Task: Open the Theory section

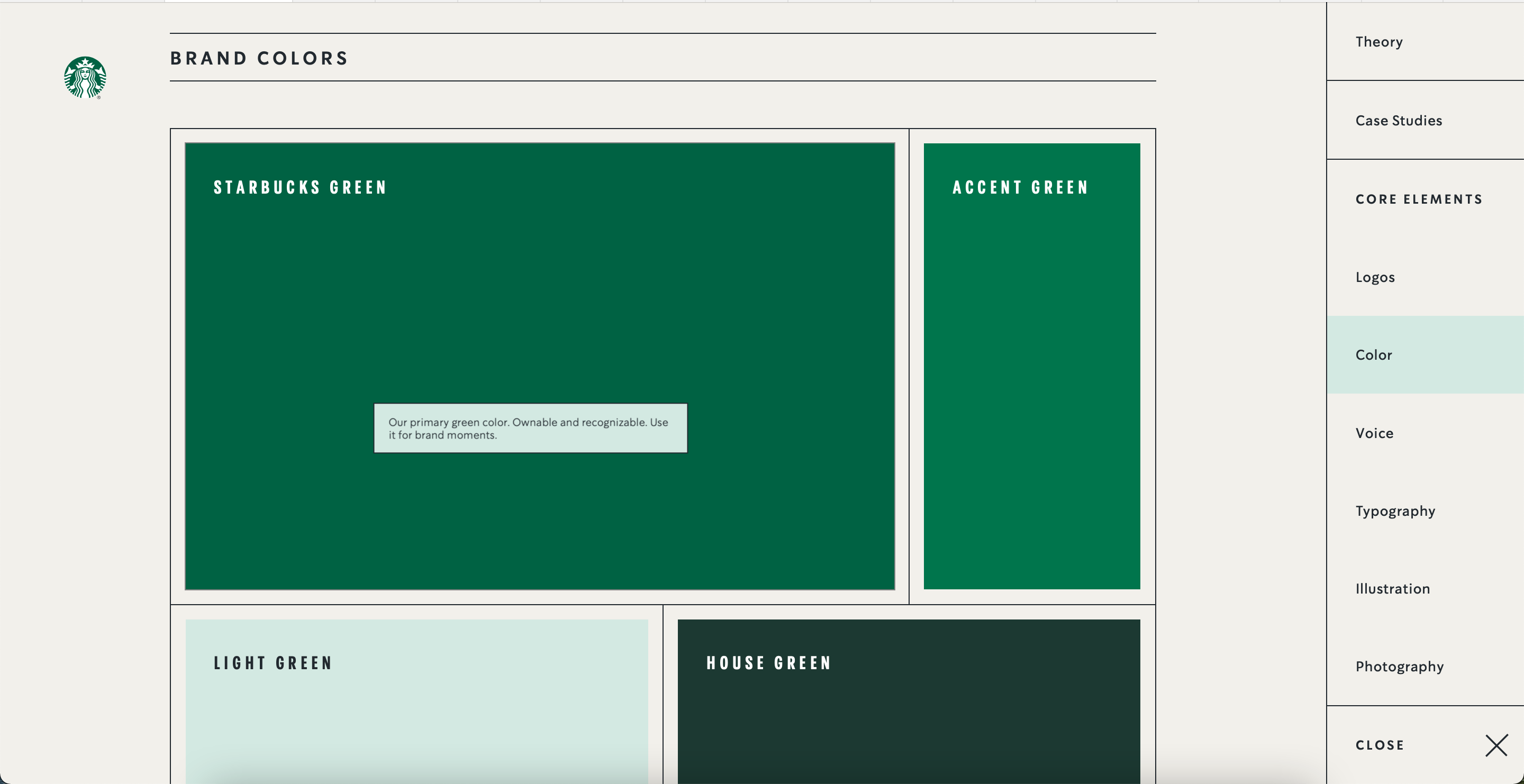Action: (1379, 41)
